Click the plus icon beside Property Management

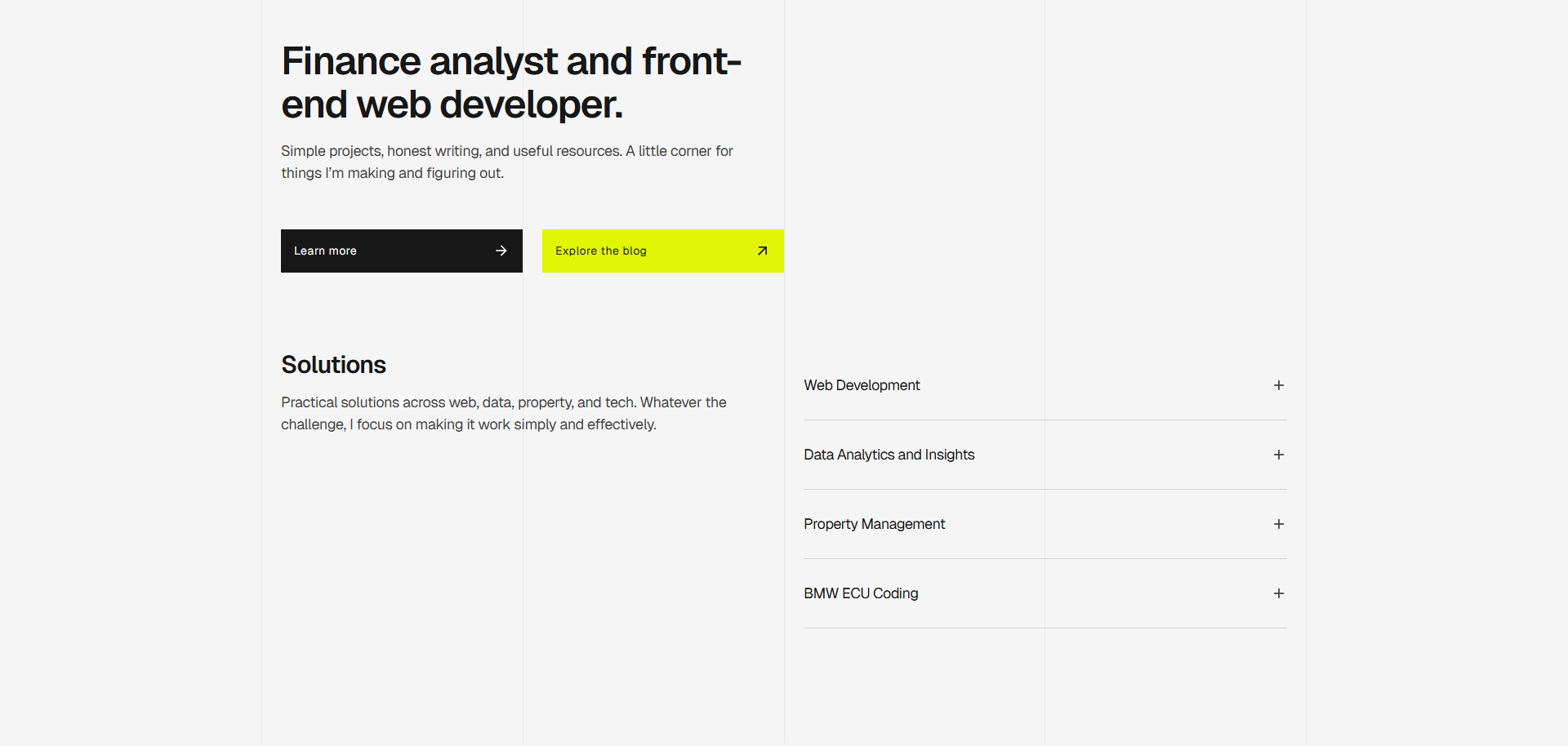[x=1278, y=524]
